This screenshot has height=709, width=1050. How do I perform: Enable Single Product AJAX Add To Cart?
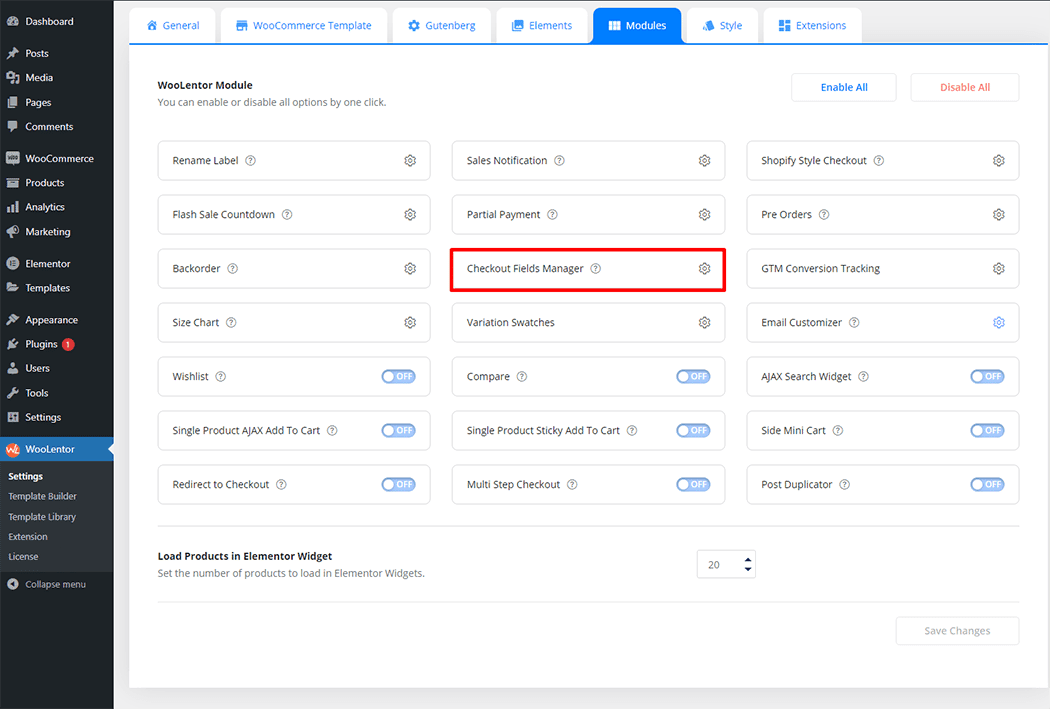coord(398,430)
